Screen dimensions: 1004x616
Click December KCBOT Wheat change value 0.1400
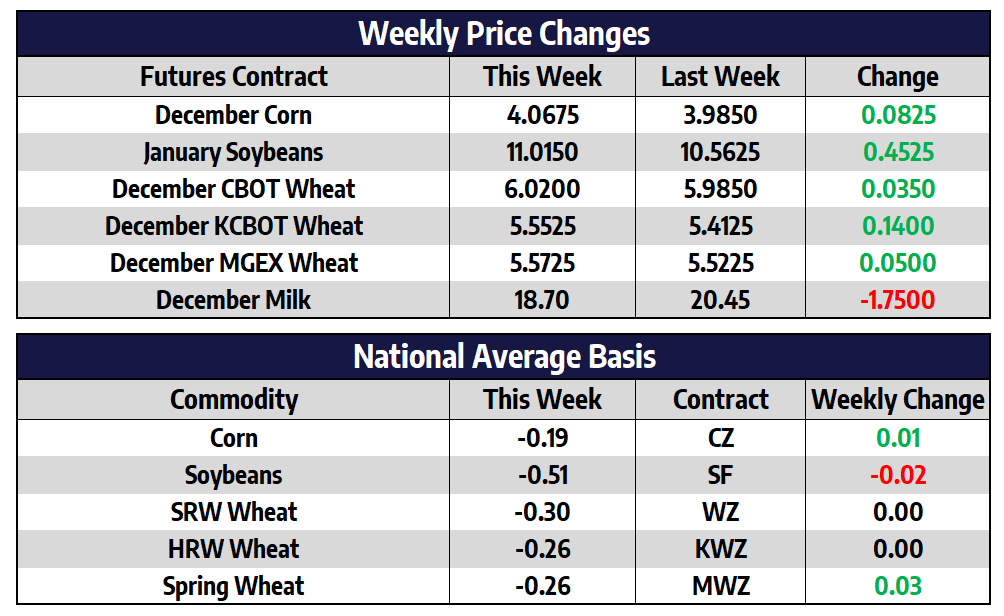pos(897,226)
